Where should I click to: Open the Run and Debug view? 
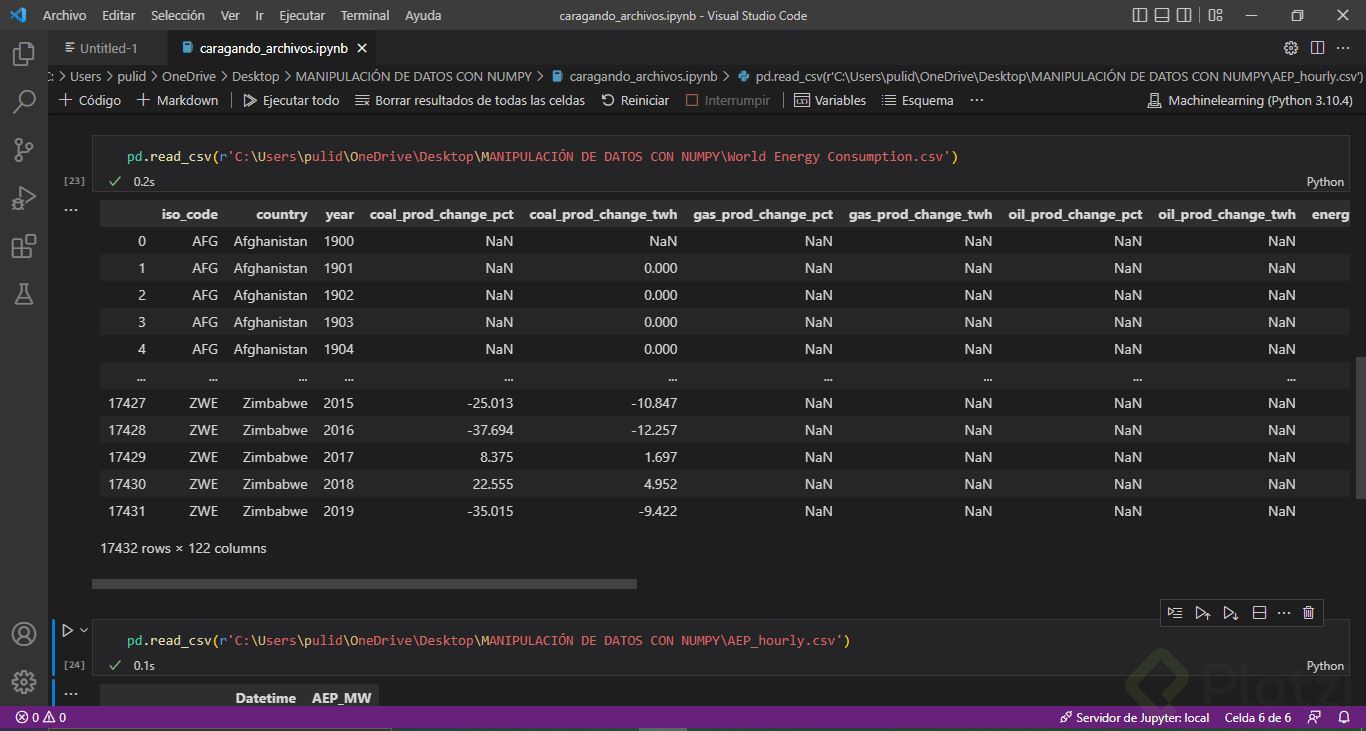tap(23, 198)
